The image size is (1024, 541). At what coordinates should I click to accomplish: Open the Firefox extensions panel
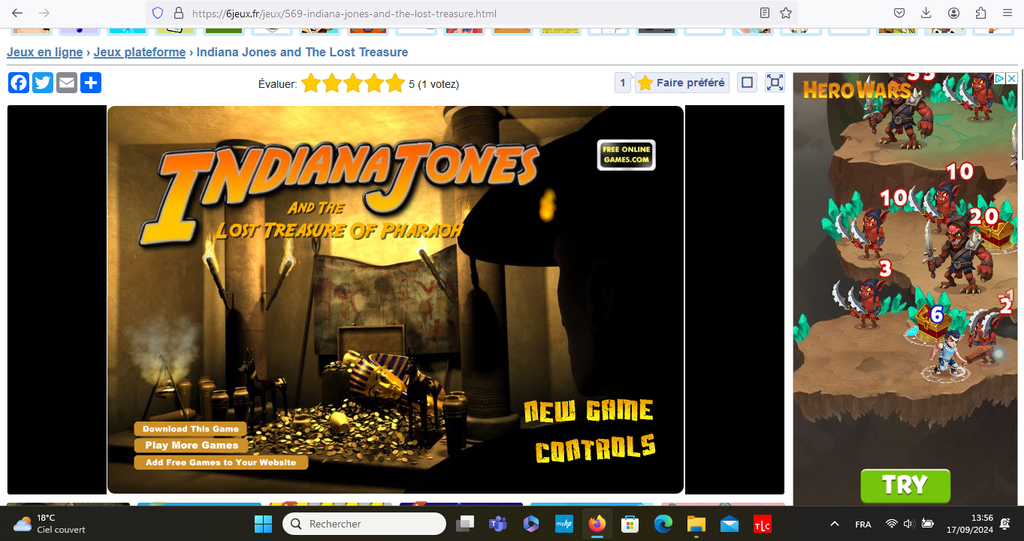[980, 13]
